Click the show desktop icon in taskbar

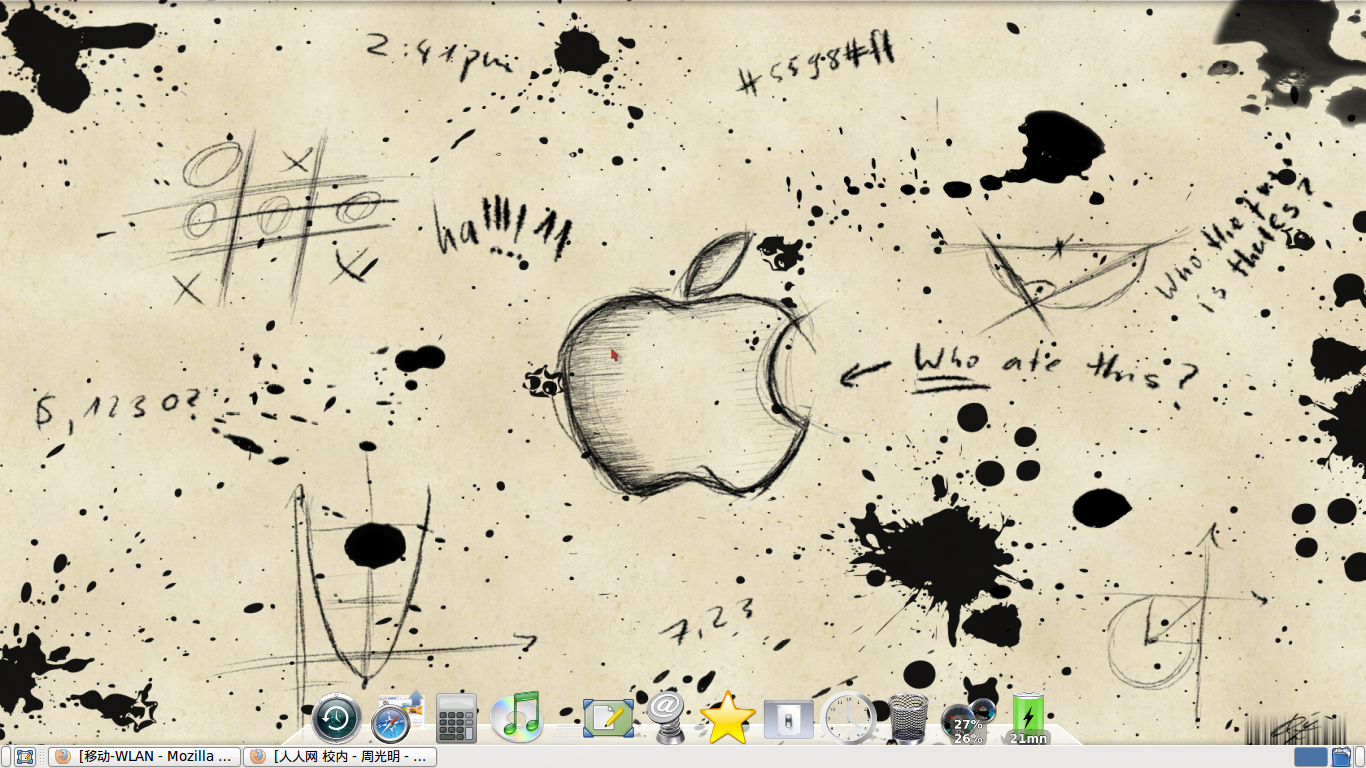(25, 757)
